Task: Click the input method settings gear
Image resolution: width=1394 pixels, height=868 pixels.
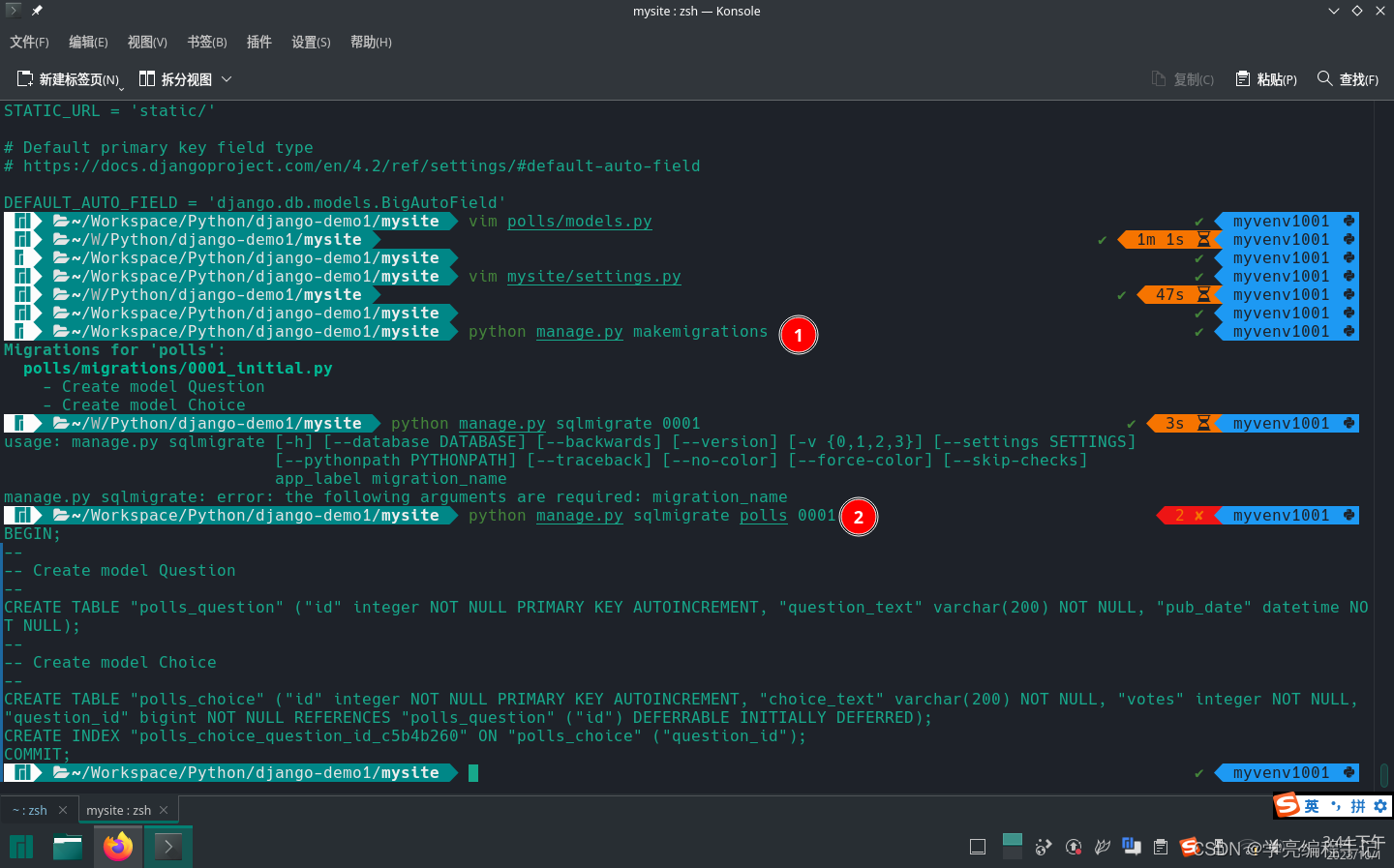Action: (x=1380, y=806)
